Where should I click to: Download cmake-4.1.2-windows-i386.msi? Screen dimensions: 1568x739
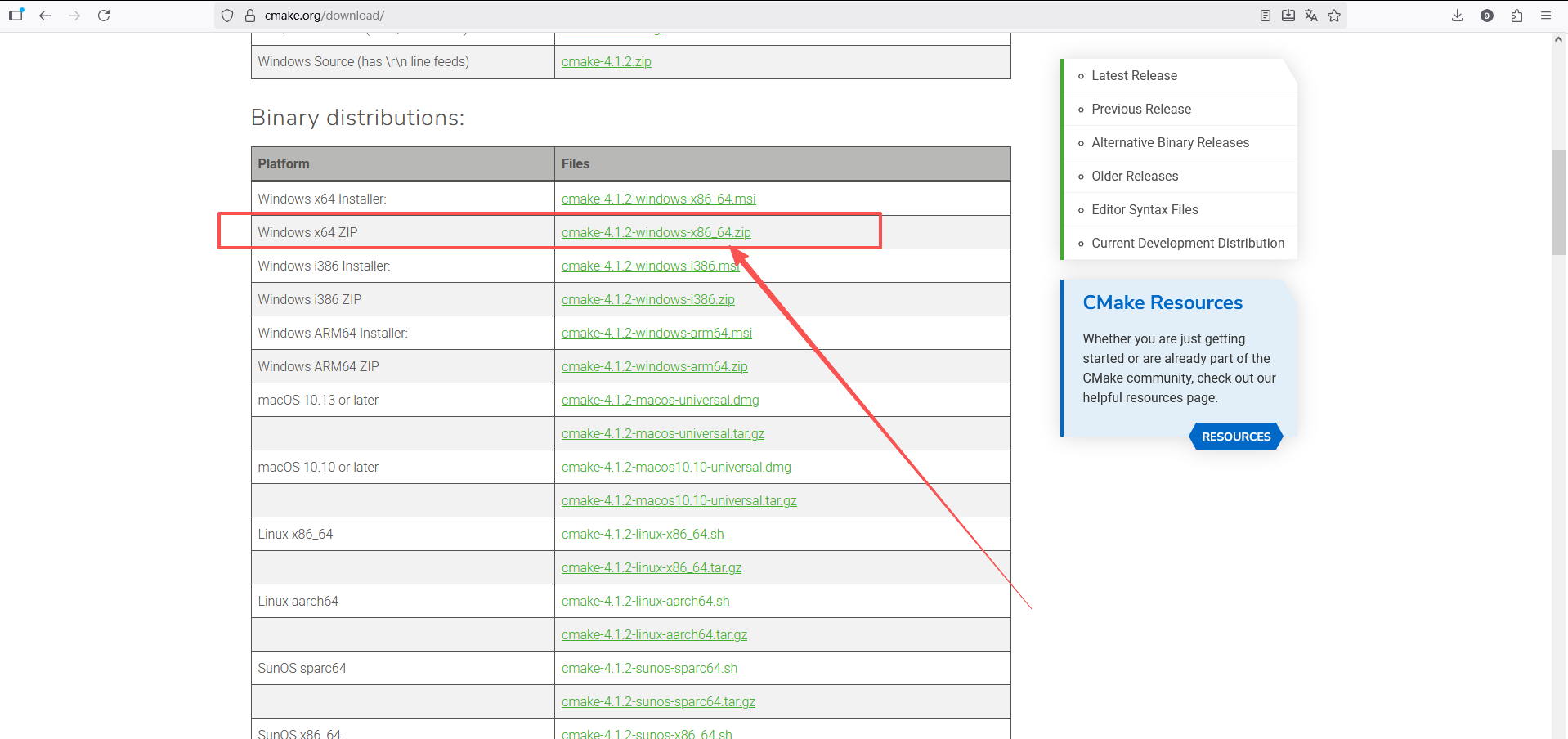651,266
